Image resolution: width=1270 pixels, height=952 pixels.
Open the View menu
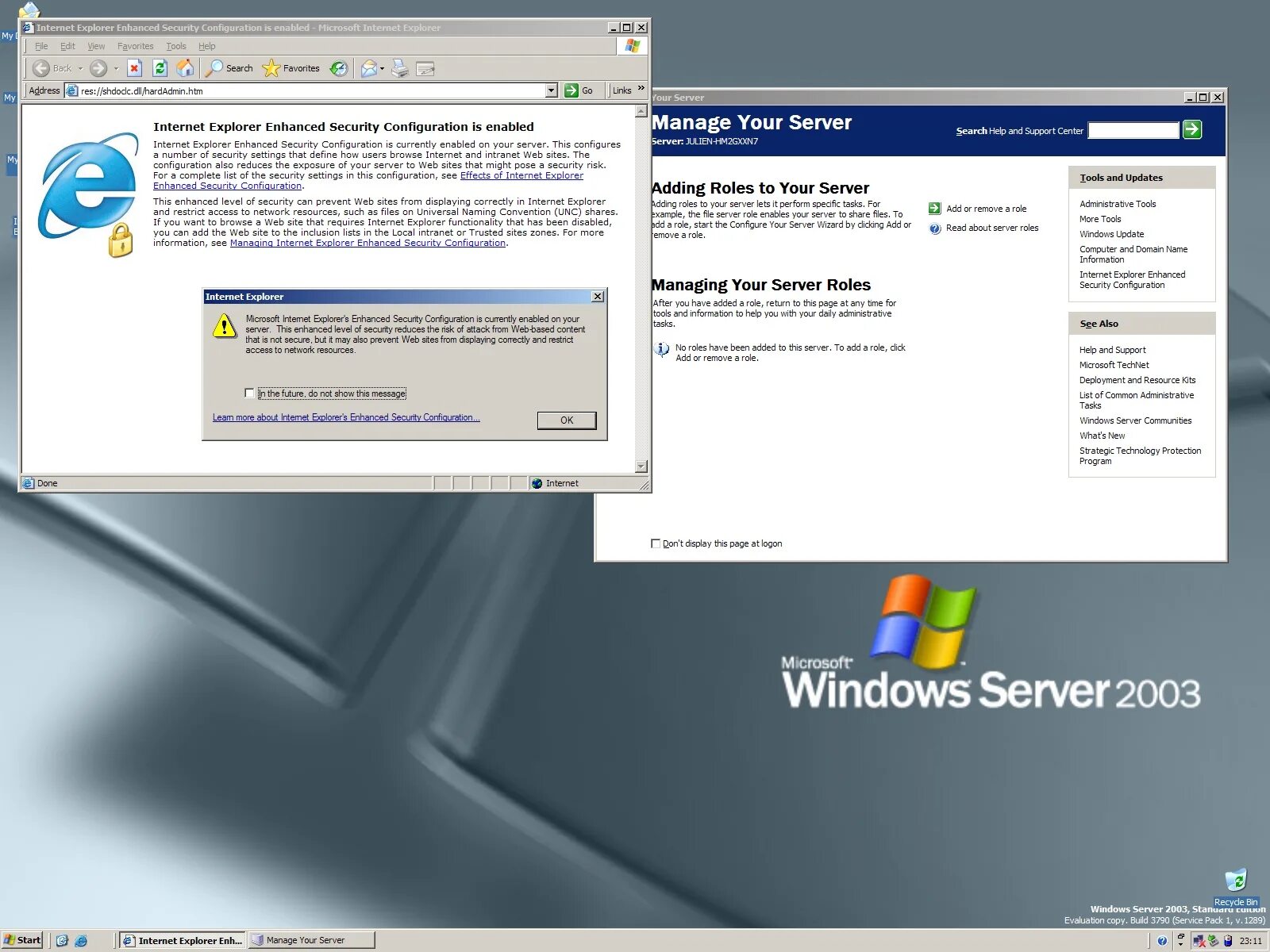point(96,46)
